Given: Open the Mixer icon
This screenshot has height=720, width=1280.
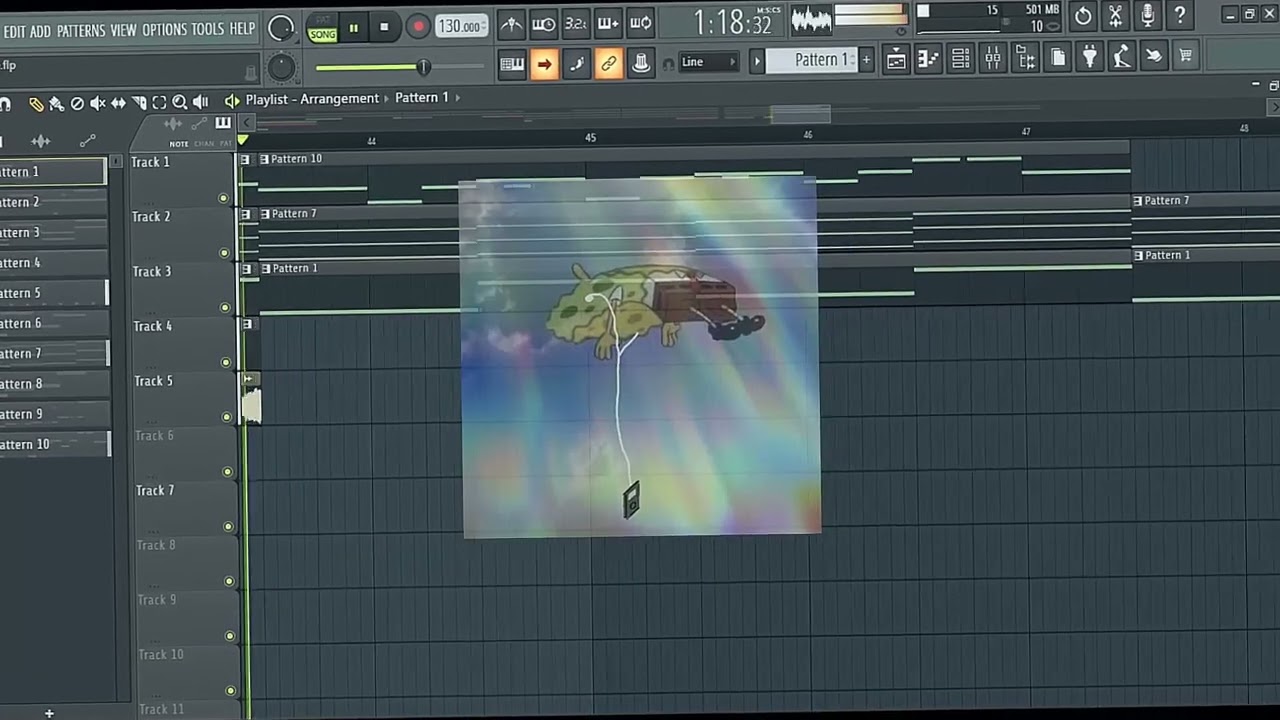Looking at the screenshot, I should 993,59.
